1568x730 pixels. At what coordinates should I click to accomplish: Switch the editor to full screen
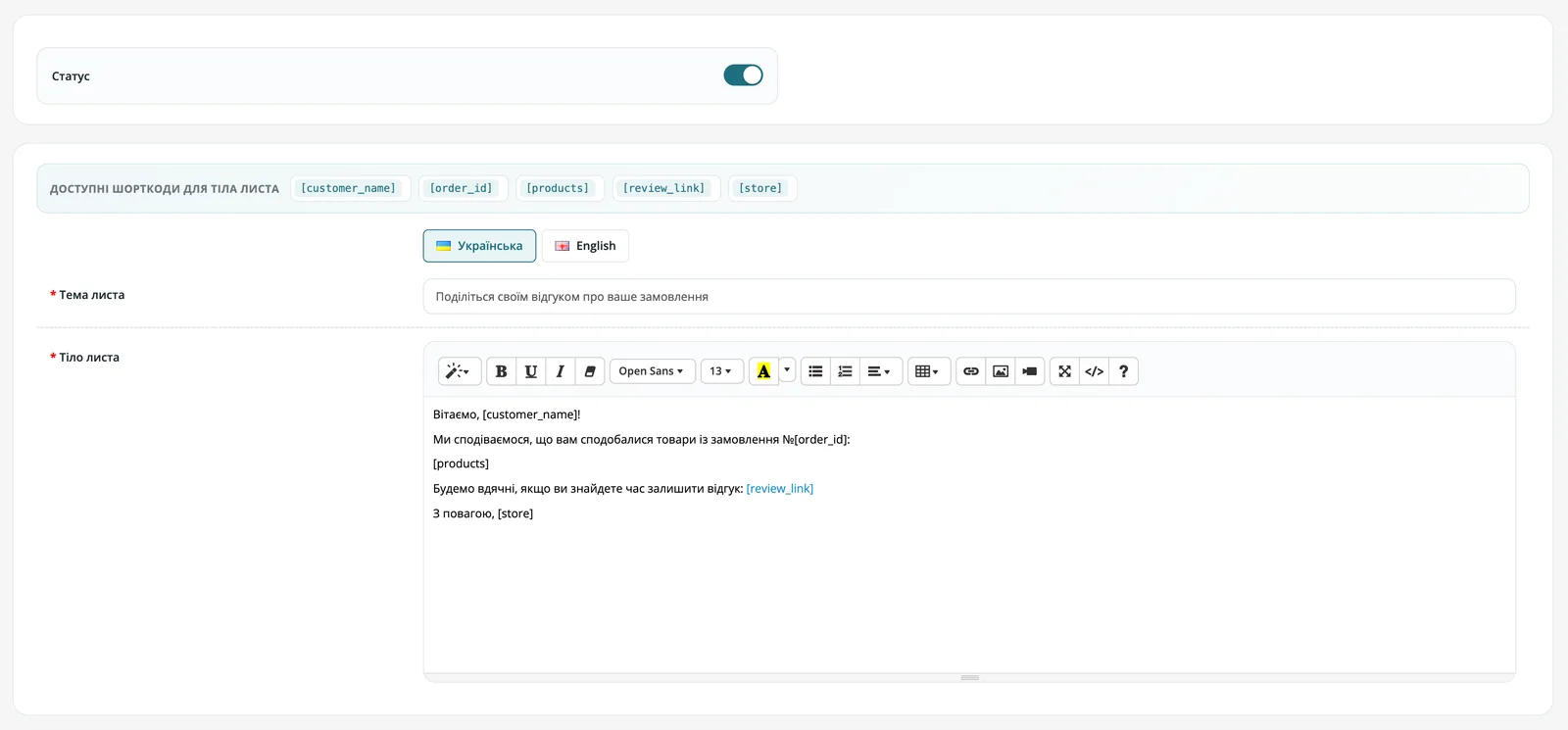[1064, 371]
